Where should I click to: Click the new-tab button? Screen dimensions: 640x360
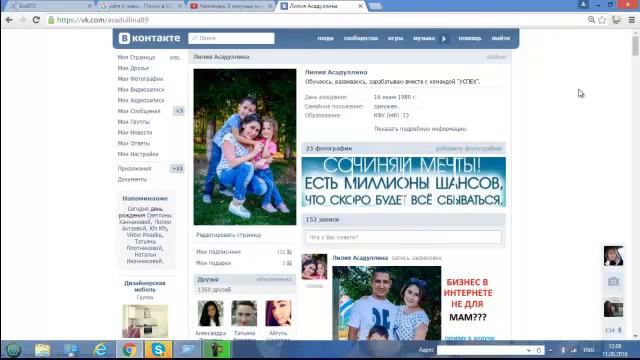[x=375, y=6]
